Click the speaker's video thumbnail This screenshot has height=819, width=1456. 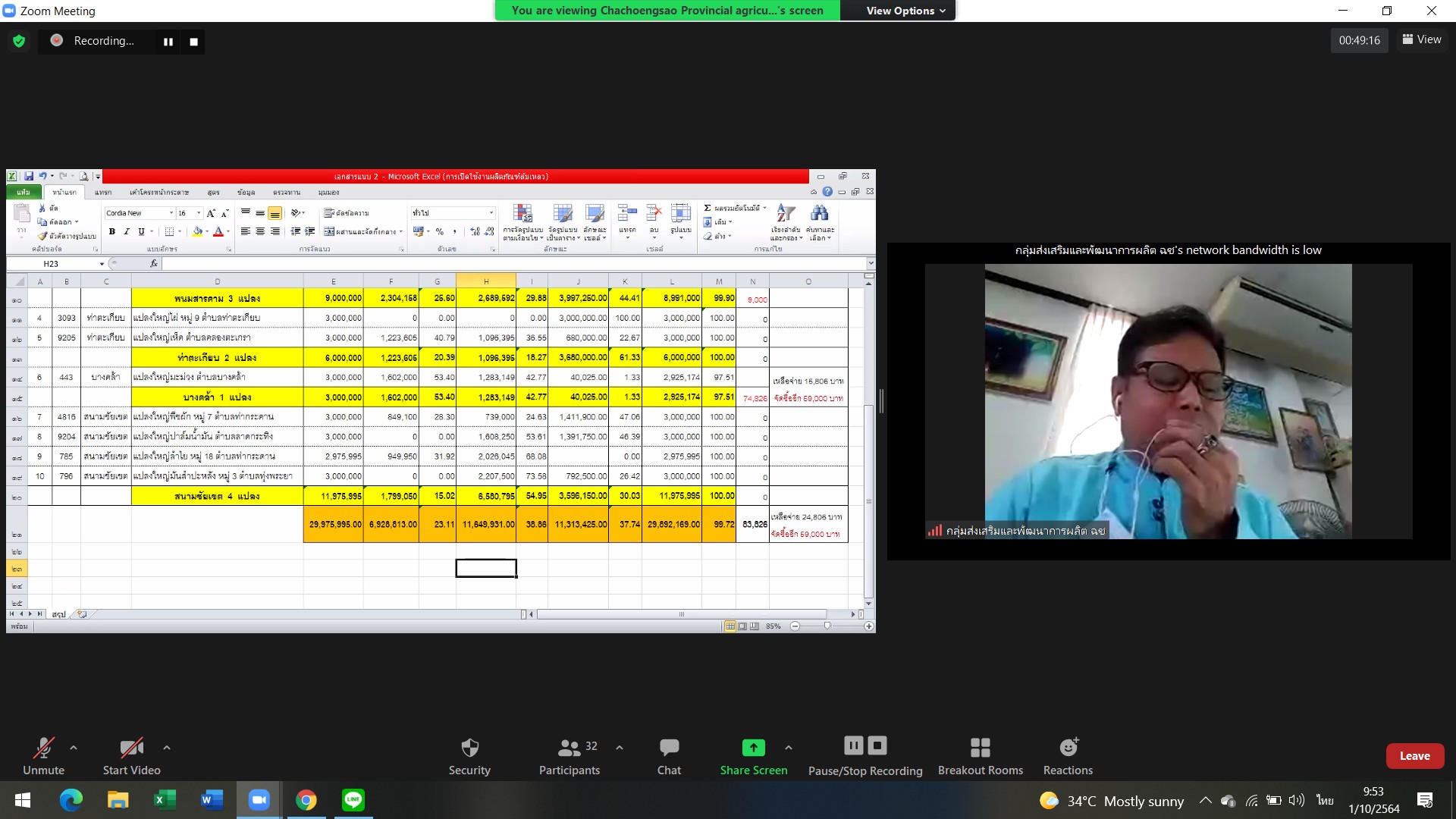[x=1168, y=401]
